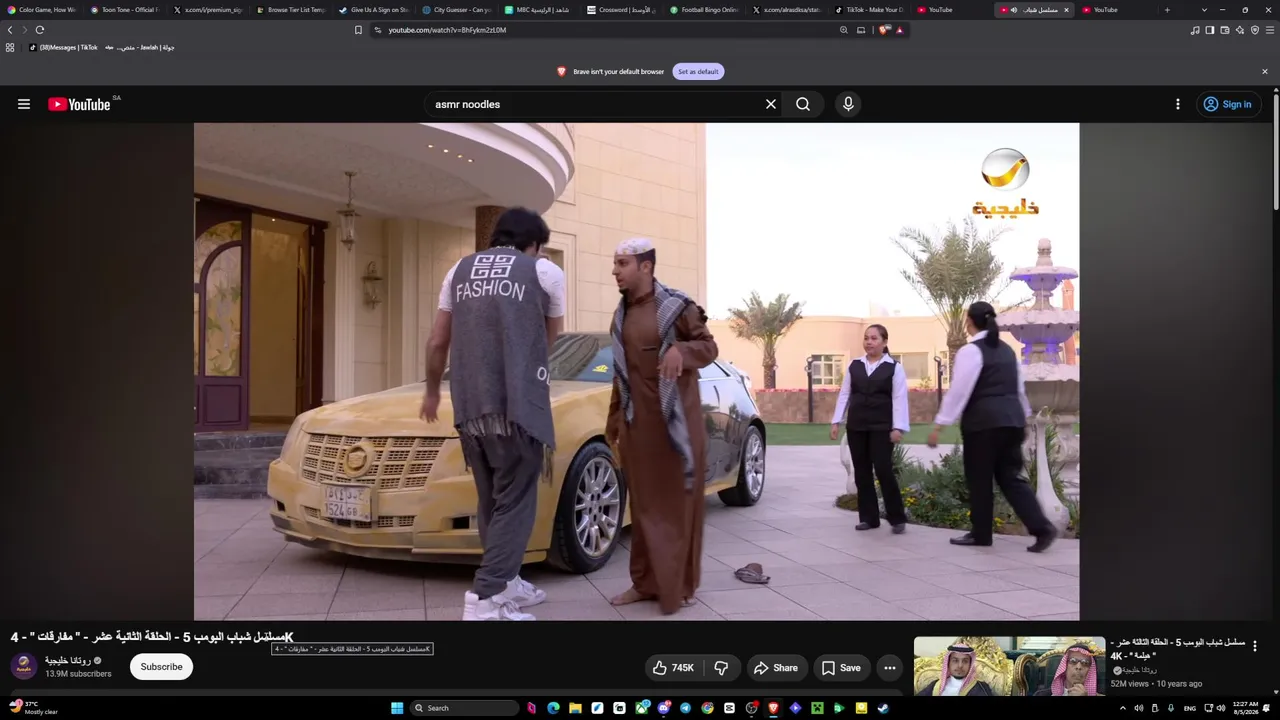Viewport: 1280px width, 720px height.
Task: Reload the current page
Action: pos(40,30)
